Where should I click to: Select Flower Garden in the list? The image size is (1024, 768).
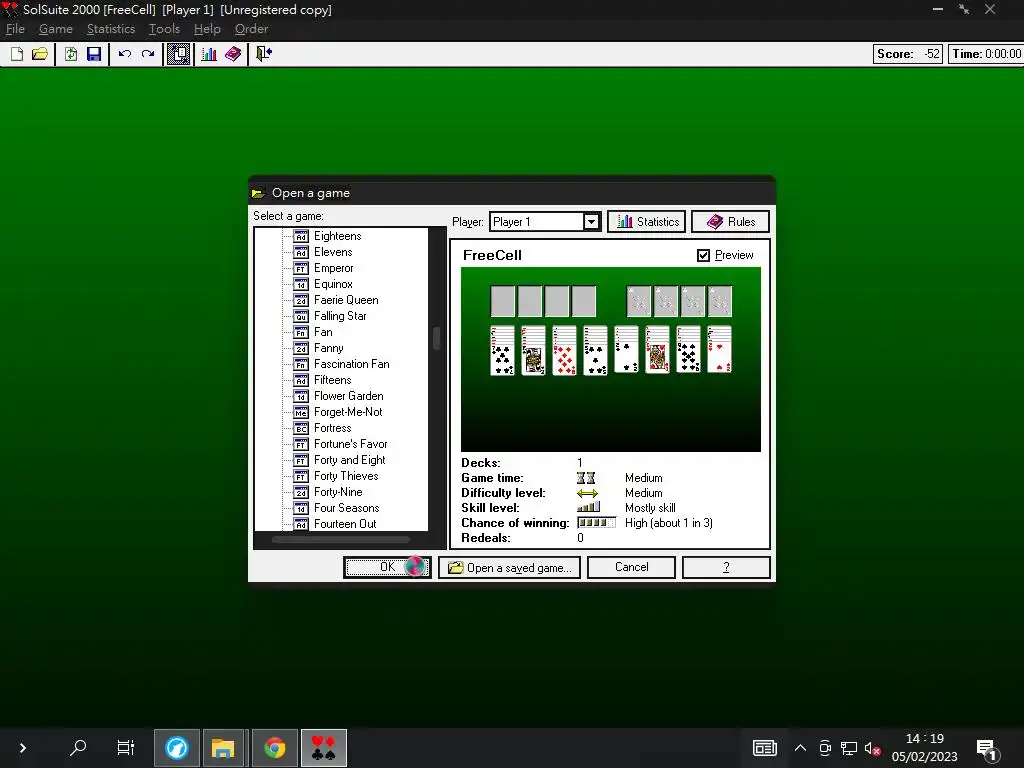[x=349, y=396]
